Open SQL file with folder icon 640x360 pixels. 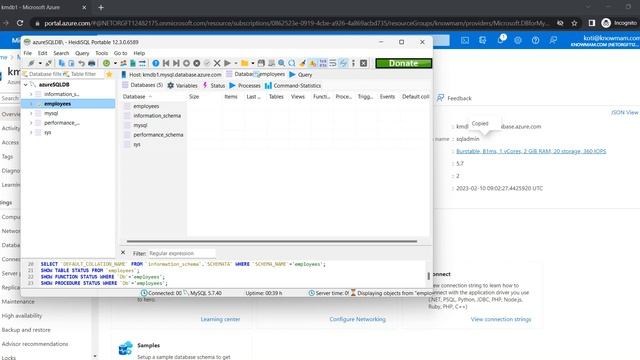pyautogui.click(x=244, y=63)
